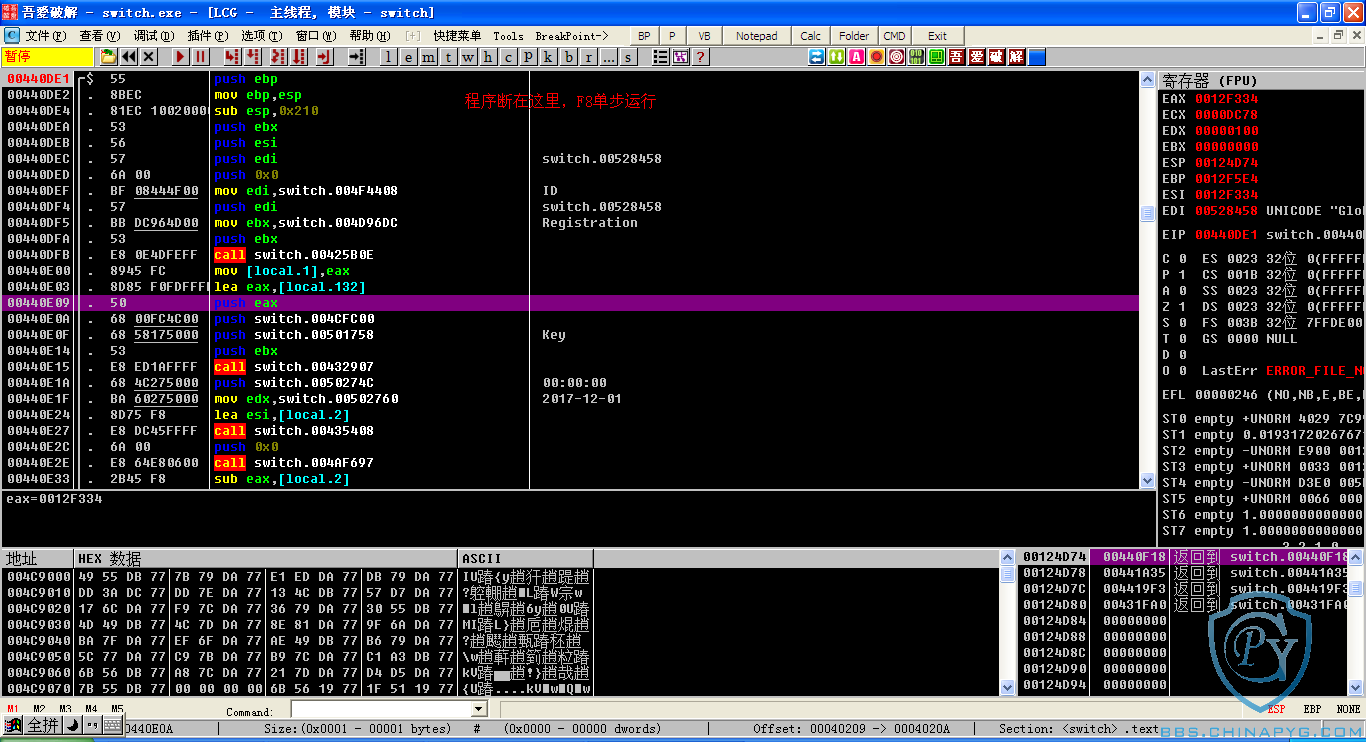1366x742 pixels.
Task: Launch Notepad from the toolbar
Action: [757, 36]
